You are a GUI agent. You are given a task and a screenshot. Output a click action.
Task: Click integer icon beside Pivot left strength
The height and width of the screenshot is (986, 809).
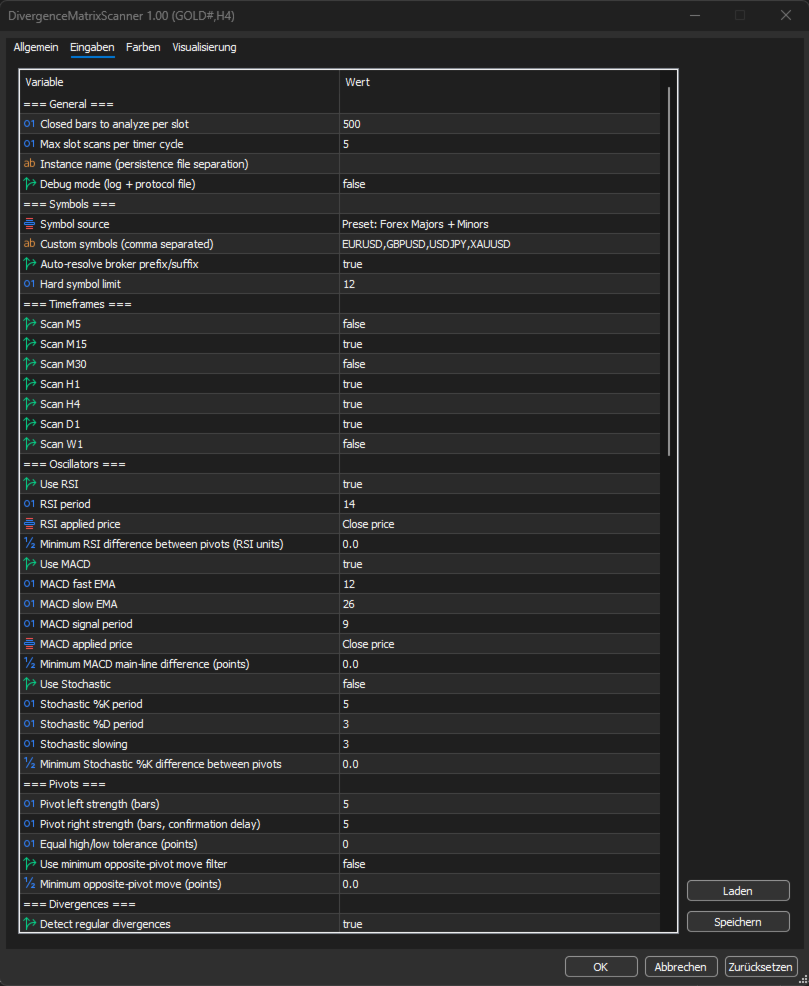pos(30,804)
